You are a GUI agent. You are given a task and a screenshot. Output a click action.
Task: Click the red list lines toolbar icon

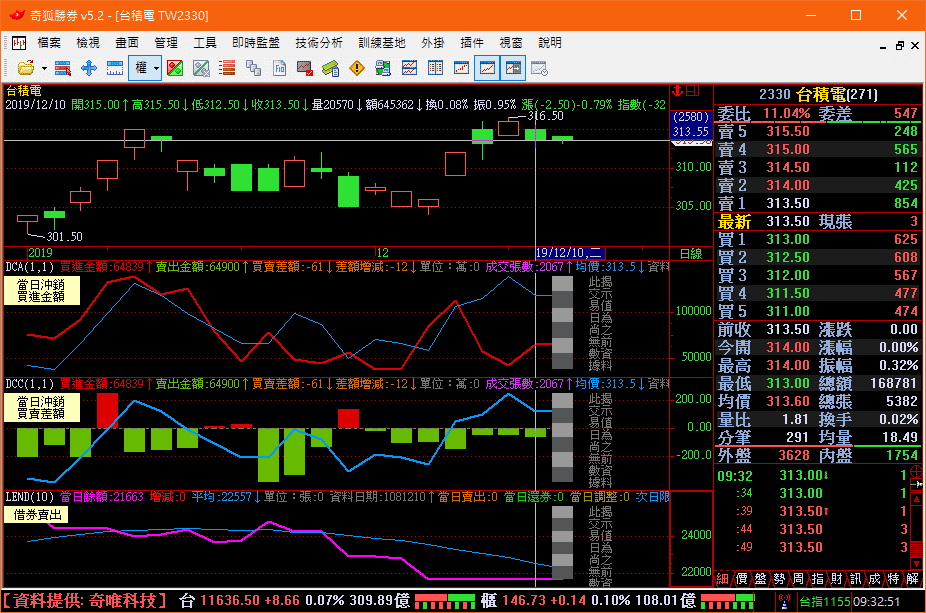227,69
